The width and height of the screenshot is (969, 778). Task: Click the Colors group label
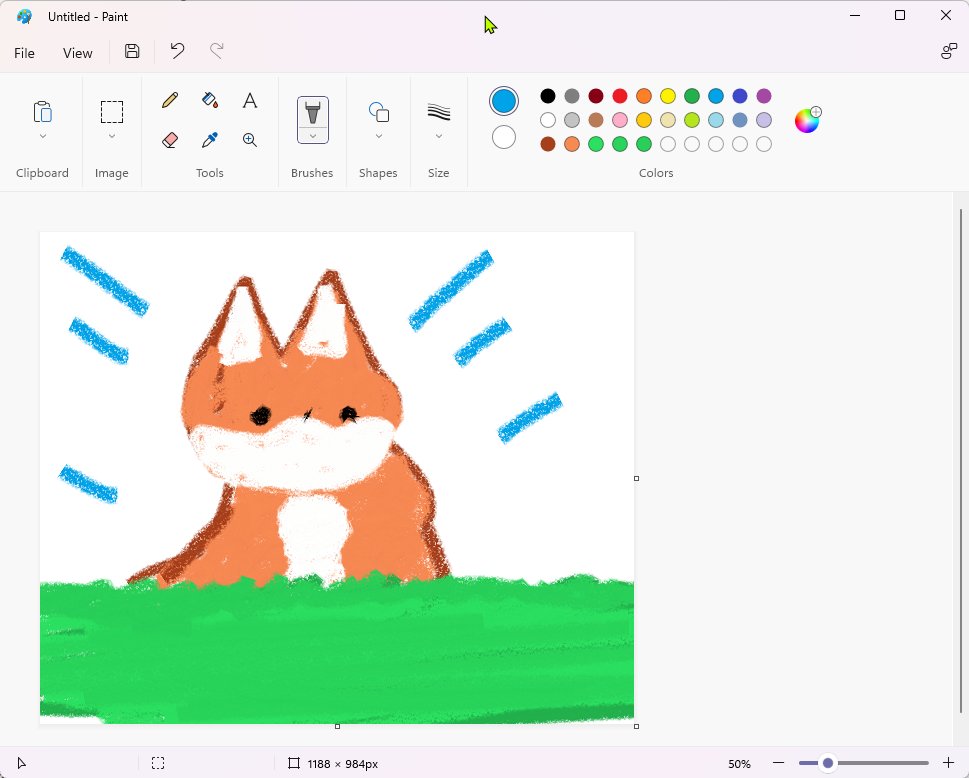pos(656,173)
